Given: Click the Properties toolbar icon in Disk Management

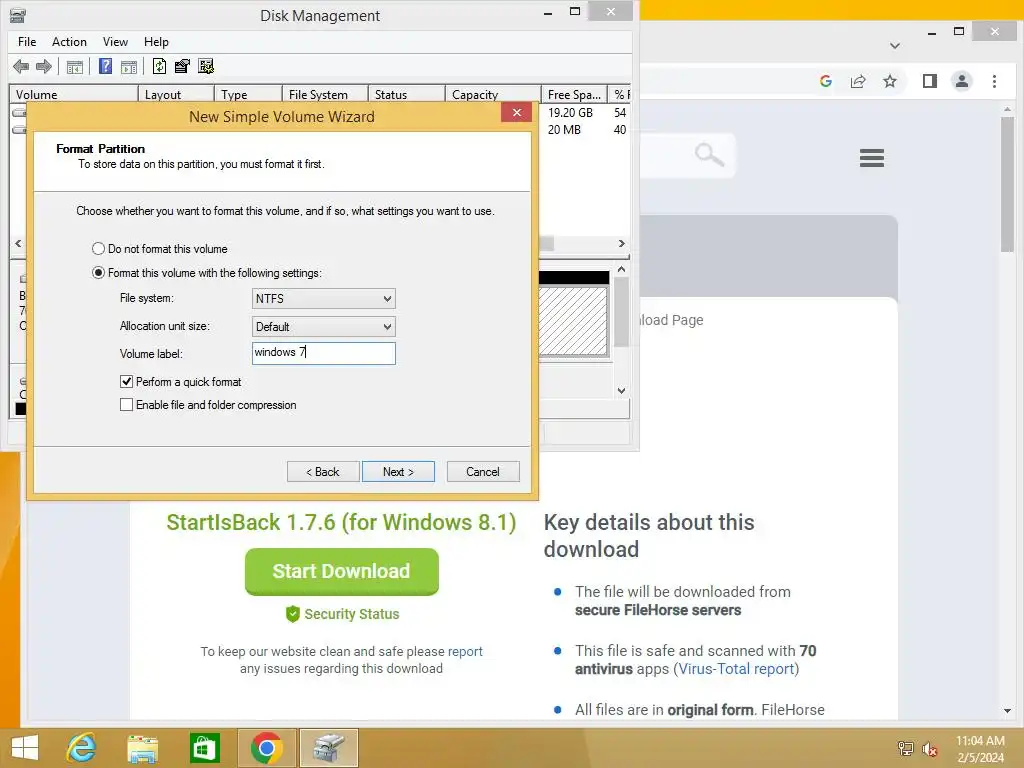Looking at the screenshot, I should tap(182, 66).
